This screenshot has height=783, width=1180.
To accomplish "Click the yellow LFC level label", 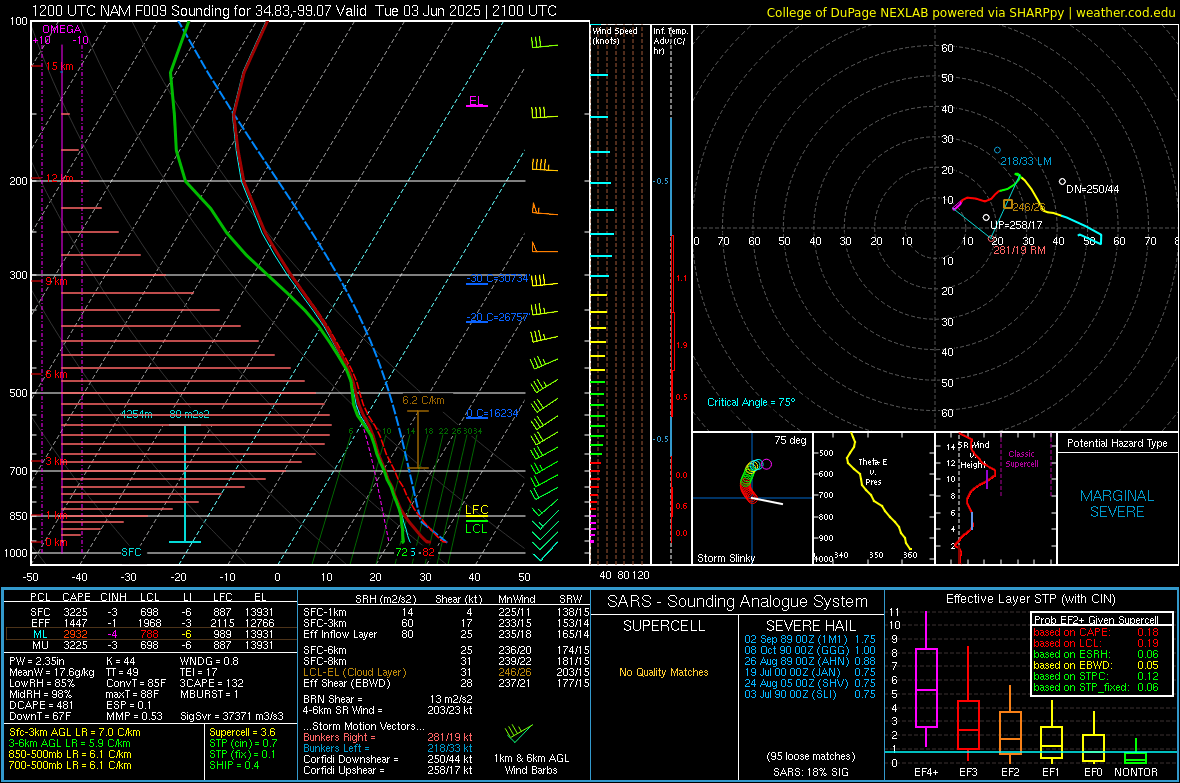I will click(476, 510).
